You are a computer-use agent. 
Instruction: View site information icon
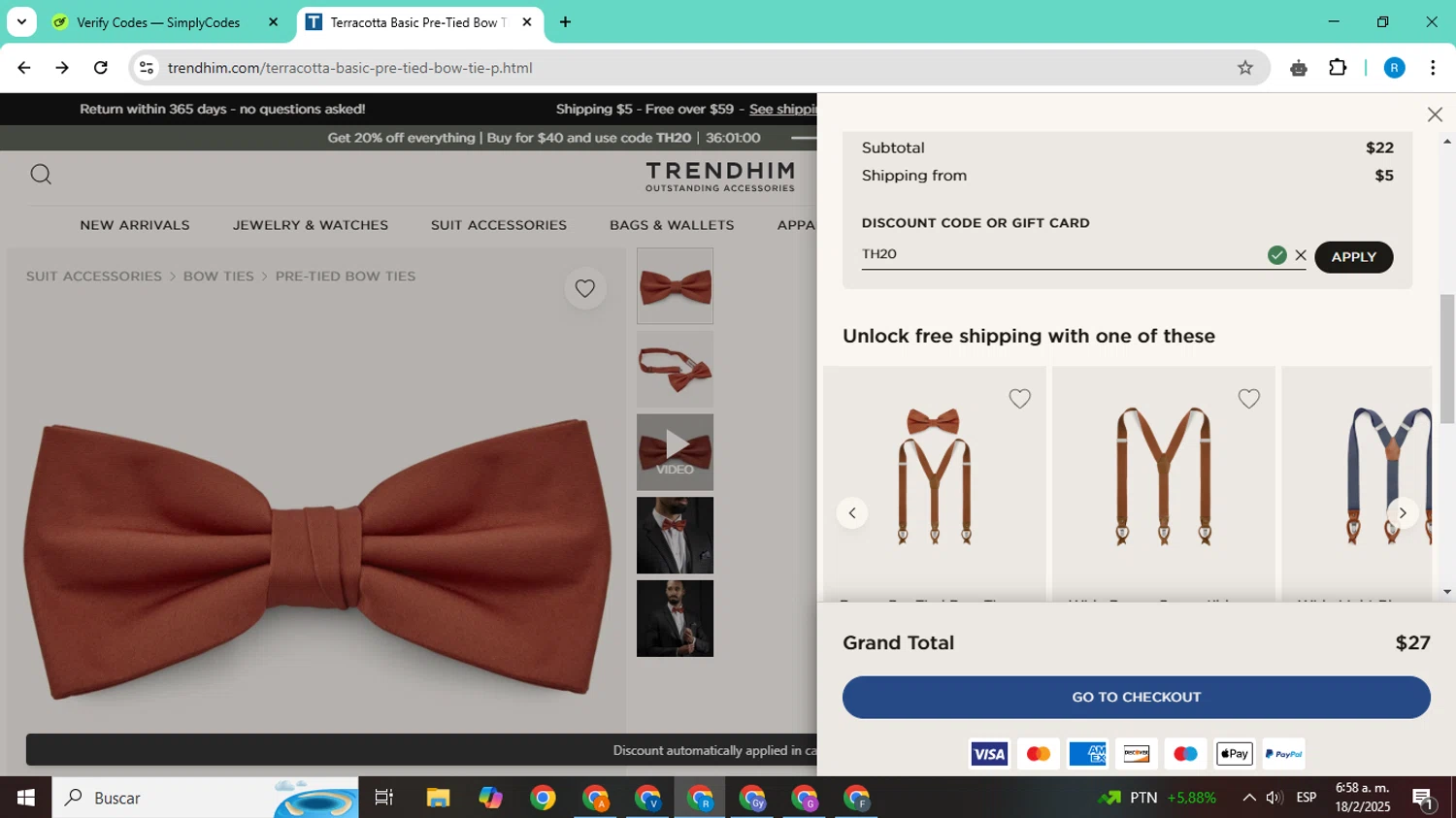tap(146, 68)
